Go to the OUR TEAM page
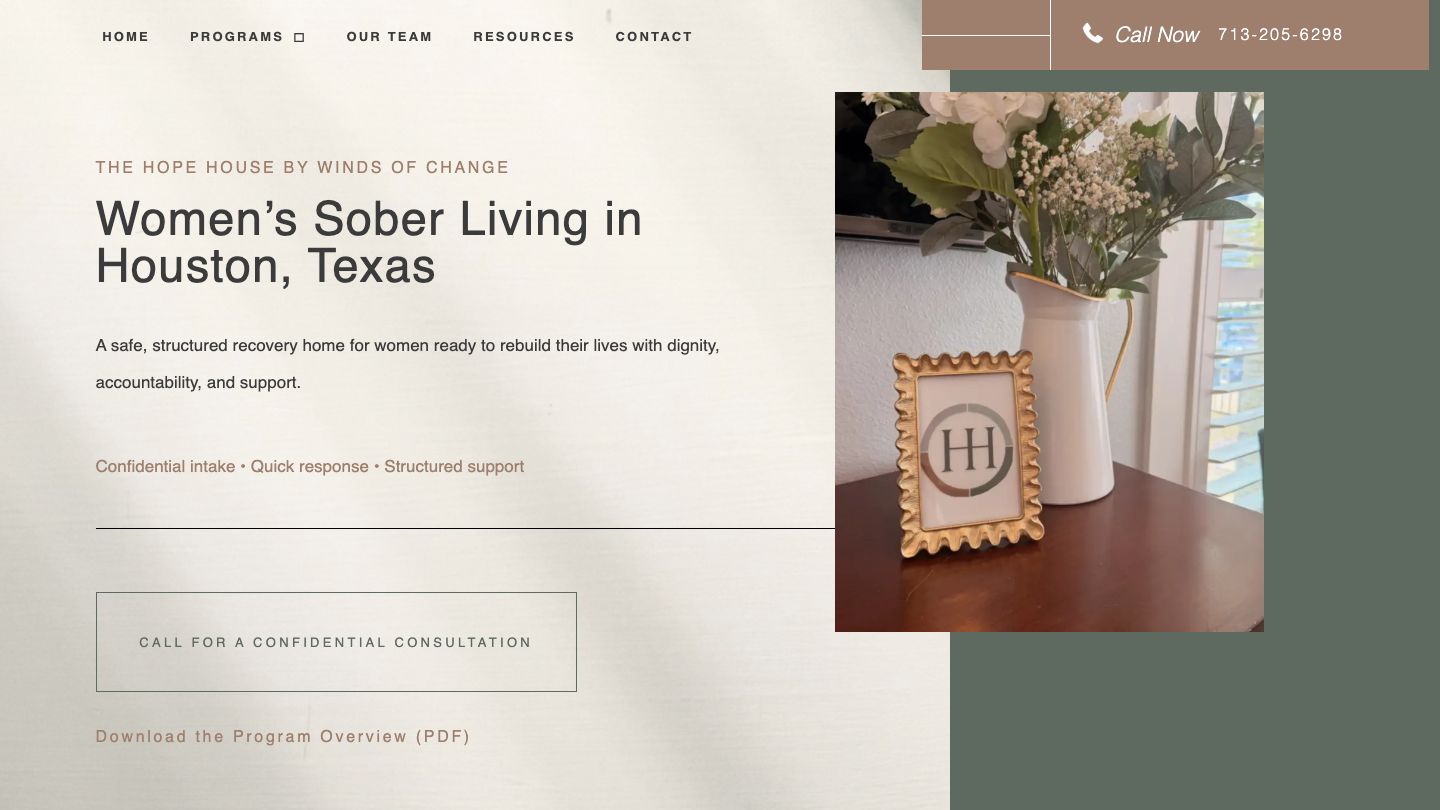Viewport: 1440px width, 810px height. [x=389, y=37]
